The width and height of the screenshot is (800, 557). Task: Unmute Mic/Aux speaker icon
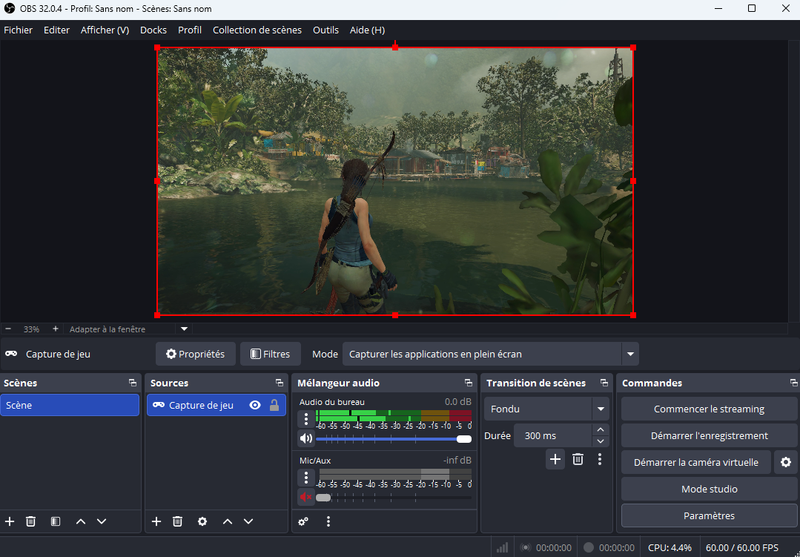(x=306, y=497)
